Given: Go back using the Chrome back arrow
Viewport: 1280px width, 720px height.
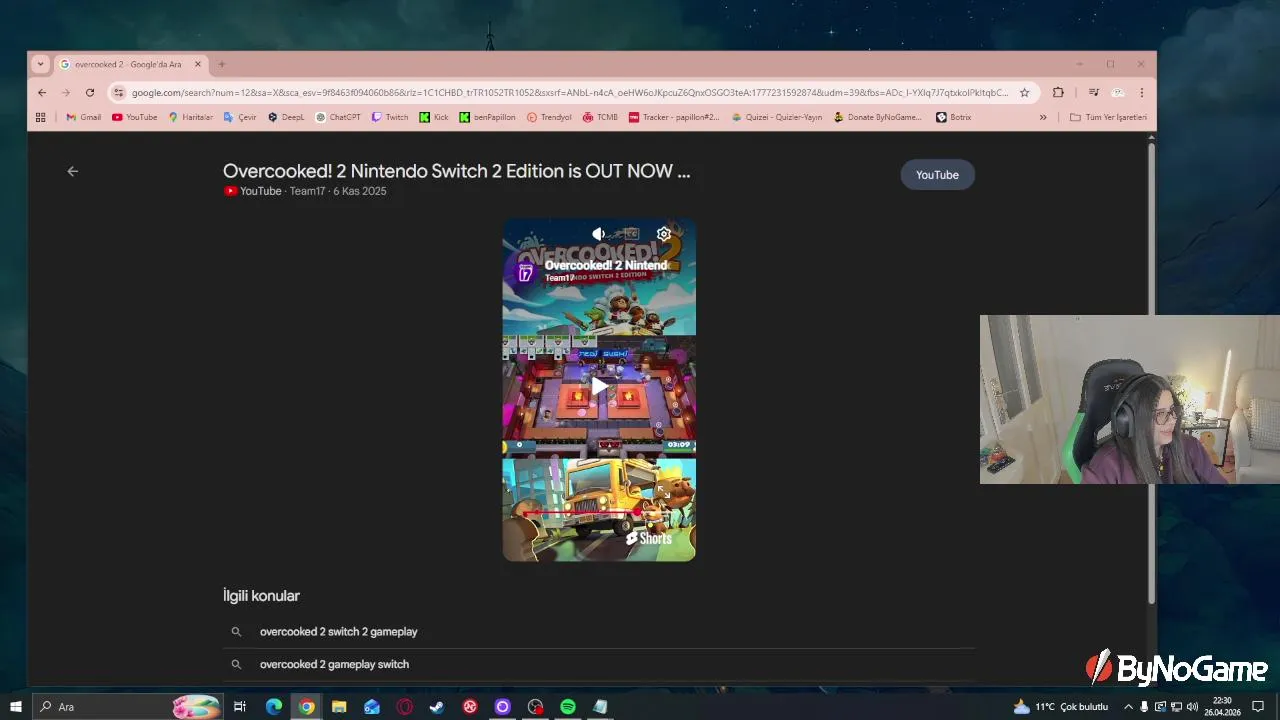Looking at the screenshot, I should click(x=42, y=92).
